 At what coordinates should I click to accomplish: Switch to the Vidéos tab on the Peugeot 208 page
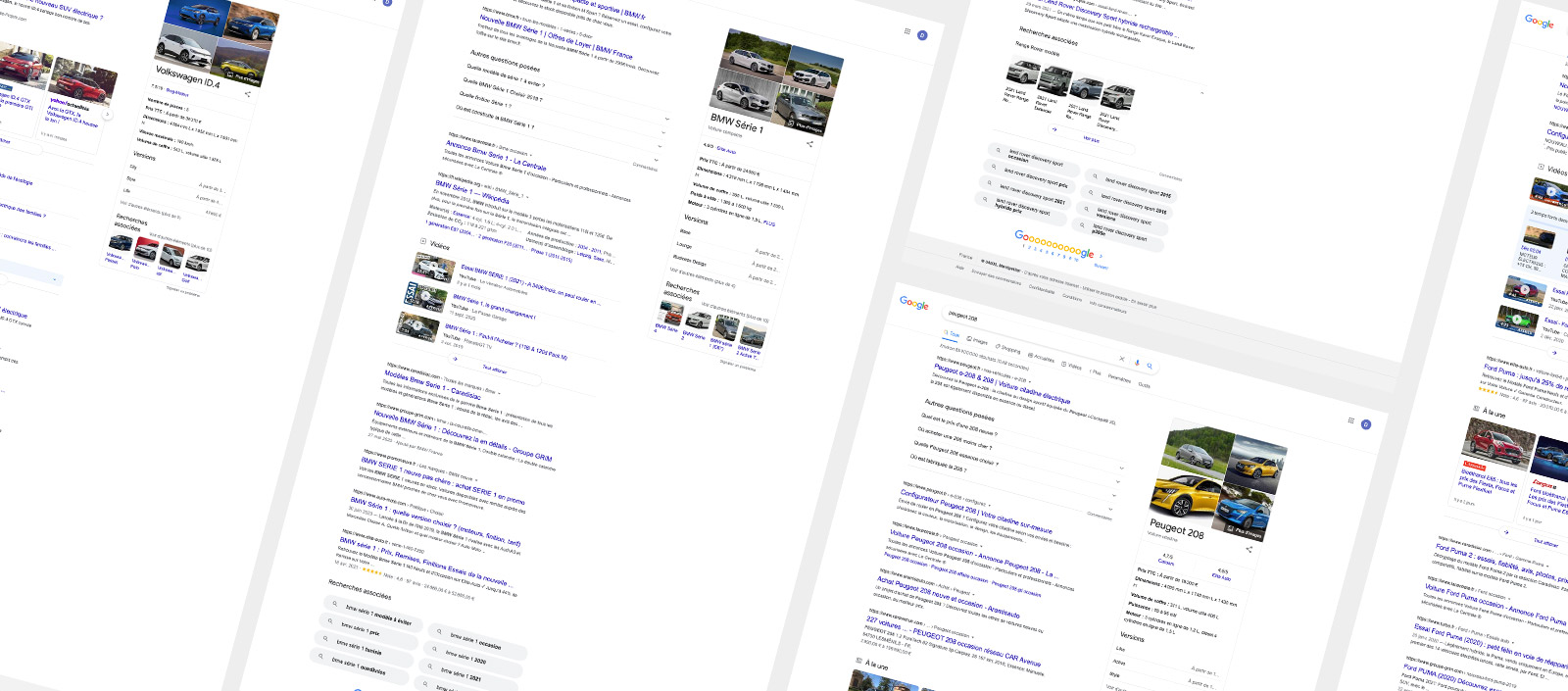tap(1072, 365)
